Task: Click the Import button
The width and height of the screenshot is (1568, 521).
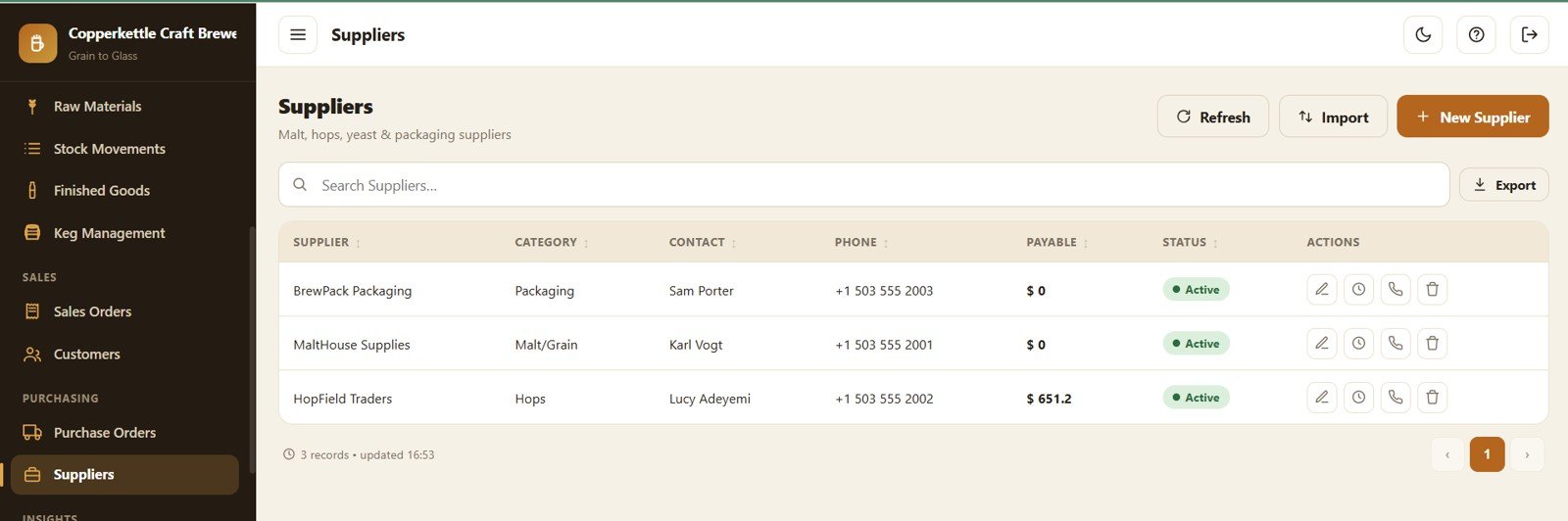Action: pos(1333,117)
